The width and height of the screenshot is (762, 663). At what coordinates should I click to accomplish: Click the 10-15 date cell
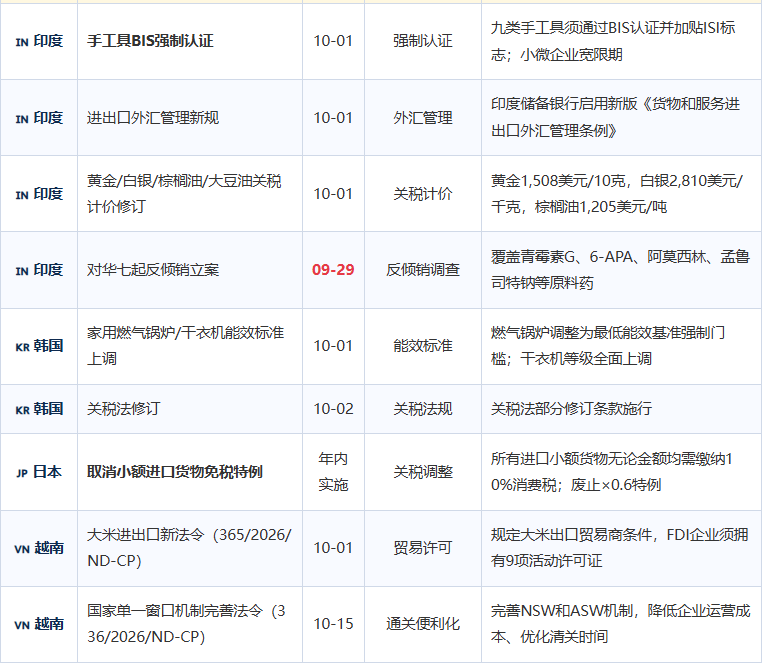point(333,624)
